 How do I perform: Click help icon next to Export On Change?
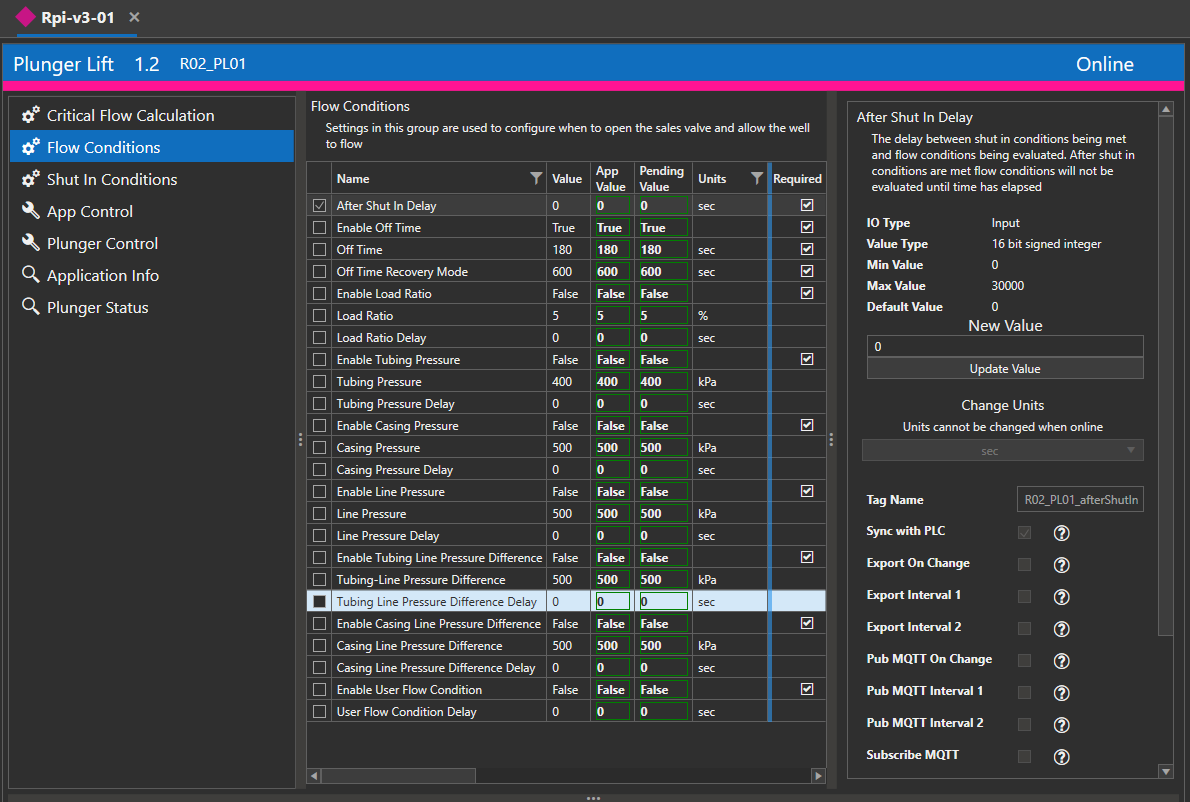(x=1062, y=565)
